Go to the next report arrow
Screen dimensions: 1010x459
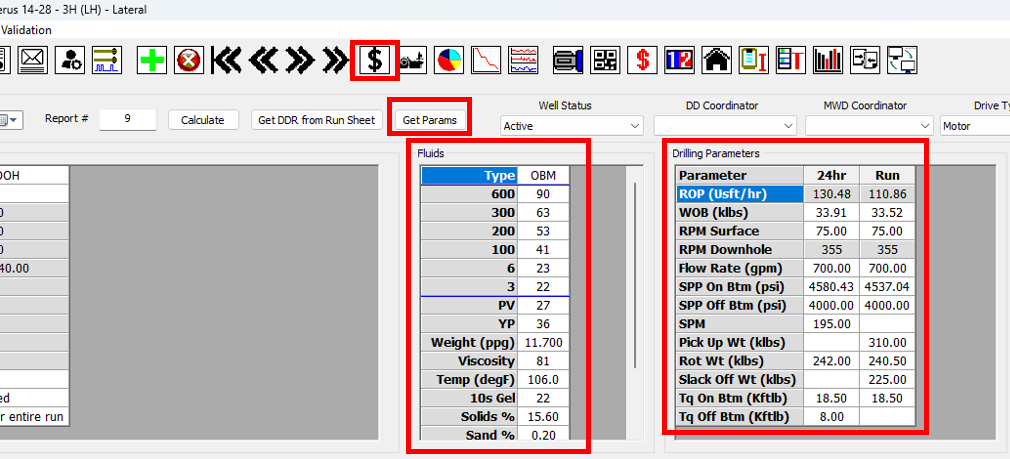[299, 60]
